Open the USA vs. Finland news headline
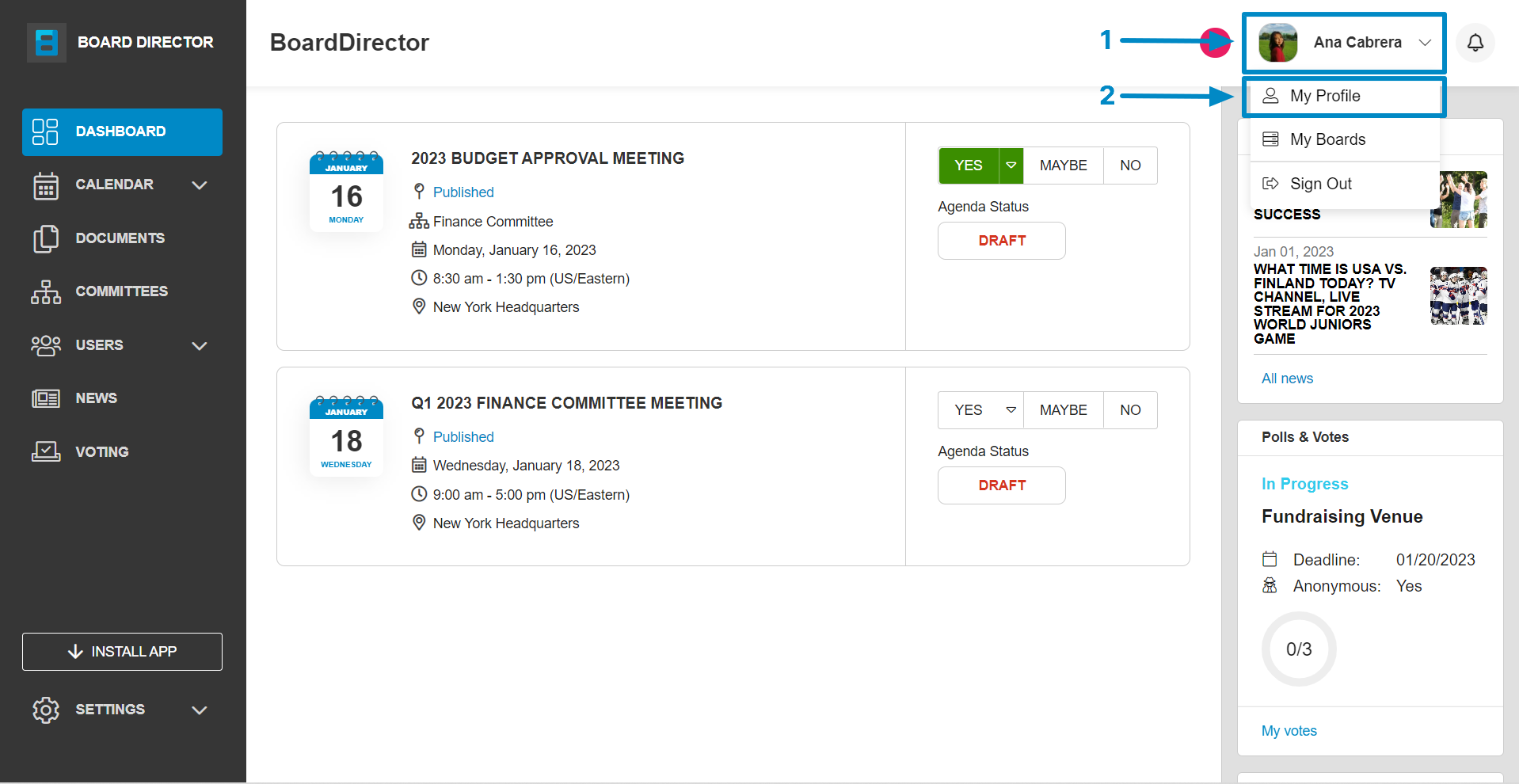1519x784 pixels. pyautogui.click(x=1331, y=304)
